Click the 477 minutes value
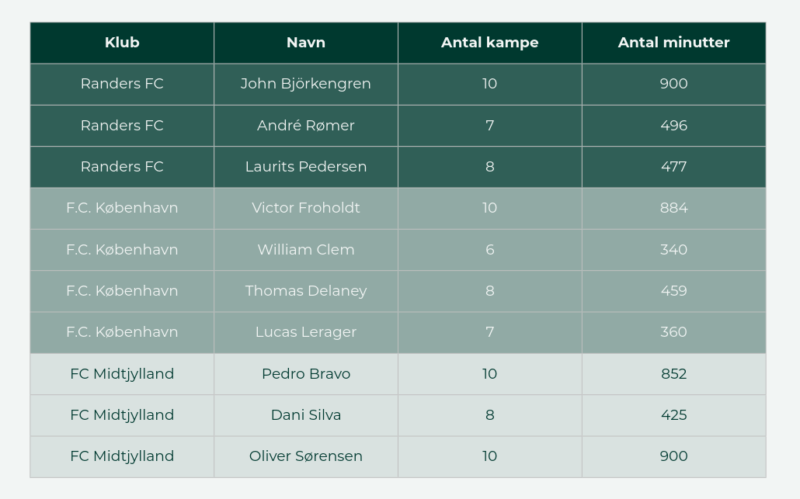 (674, 167)
